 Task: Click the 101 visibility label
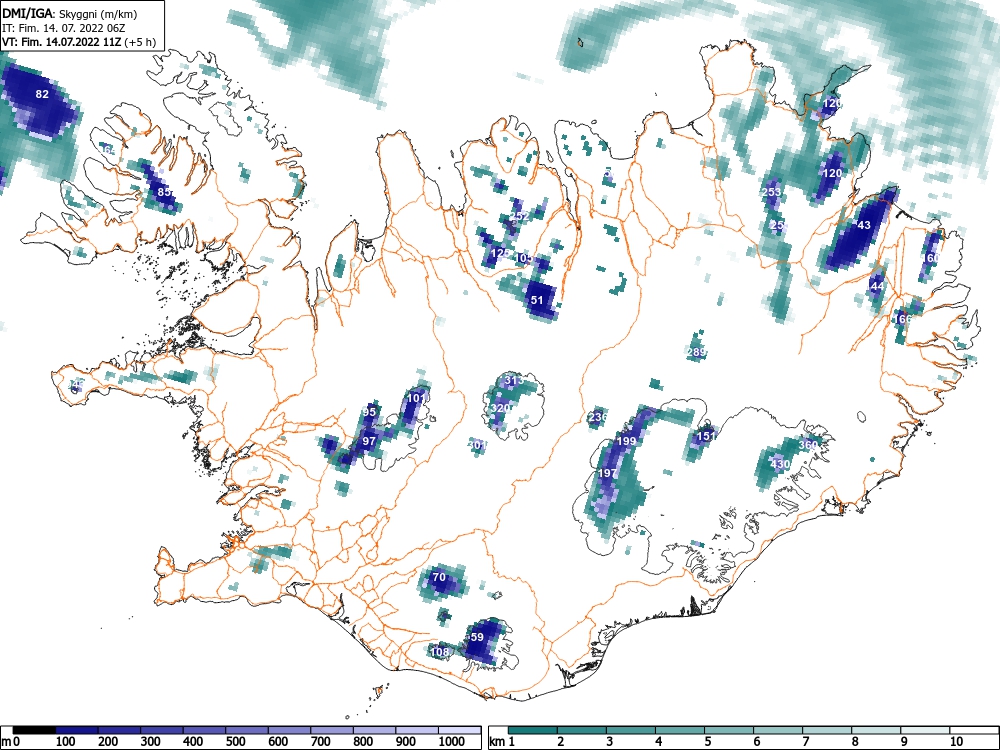[x=416, y=398]
